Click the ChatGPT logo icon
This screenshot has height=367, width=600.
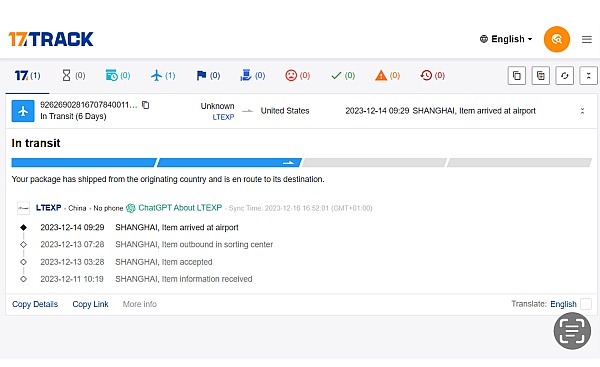point(131,208)
